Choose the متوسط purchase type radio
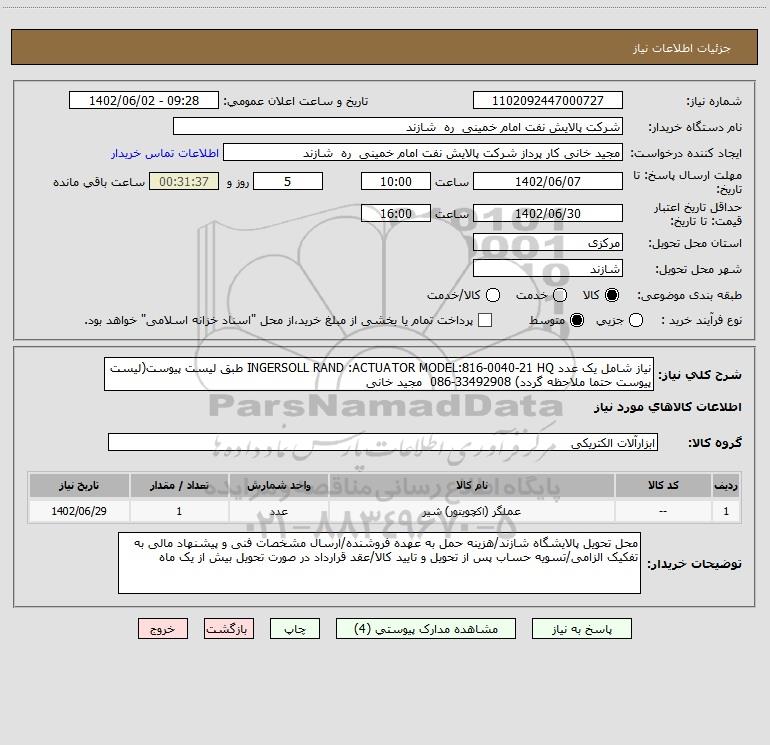The image size is (770, 745). pyautogui.click(x=577, y=320)
